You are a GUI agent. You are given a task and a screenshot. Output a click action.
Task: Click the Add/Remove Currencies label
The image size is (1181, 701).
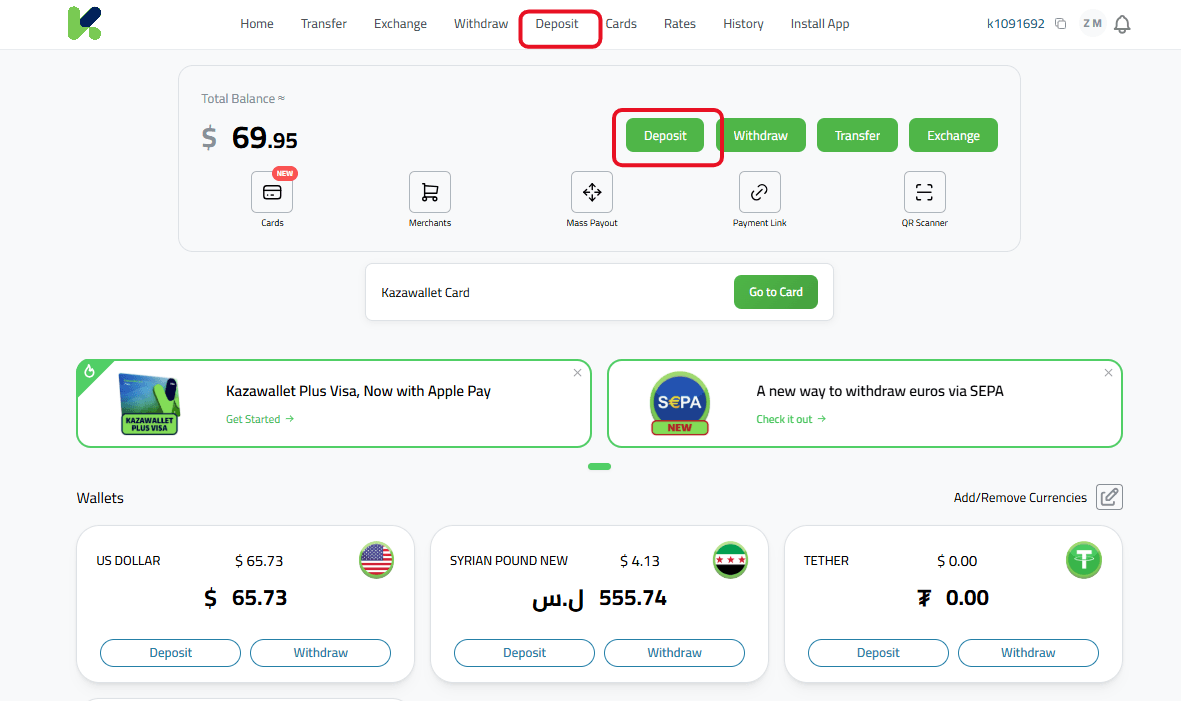[x=1020, y=498]
